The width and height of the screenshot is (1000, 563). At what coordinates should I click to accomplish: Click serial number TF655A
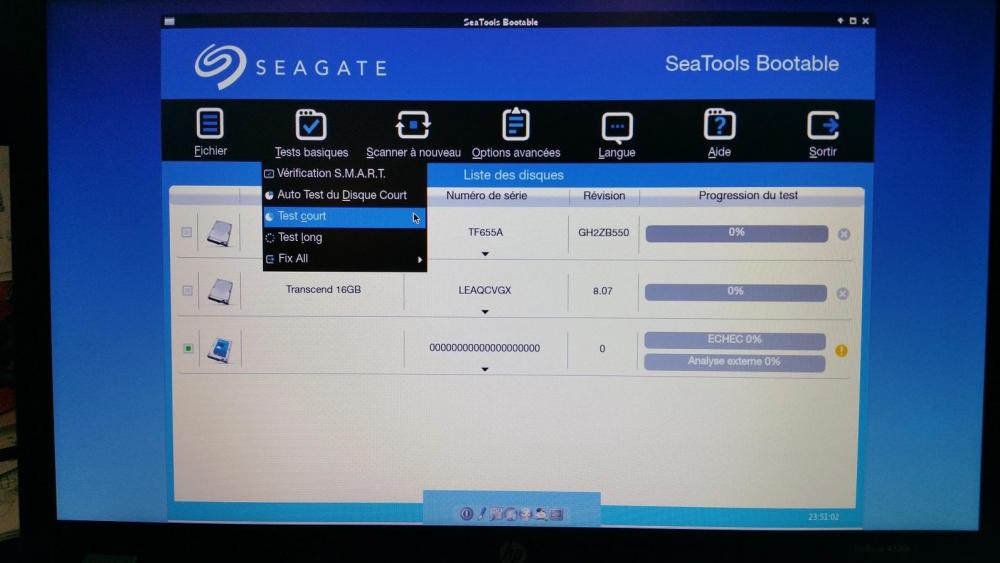pyautogui.click(x=485, y=233)
